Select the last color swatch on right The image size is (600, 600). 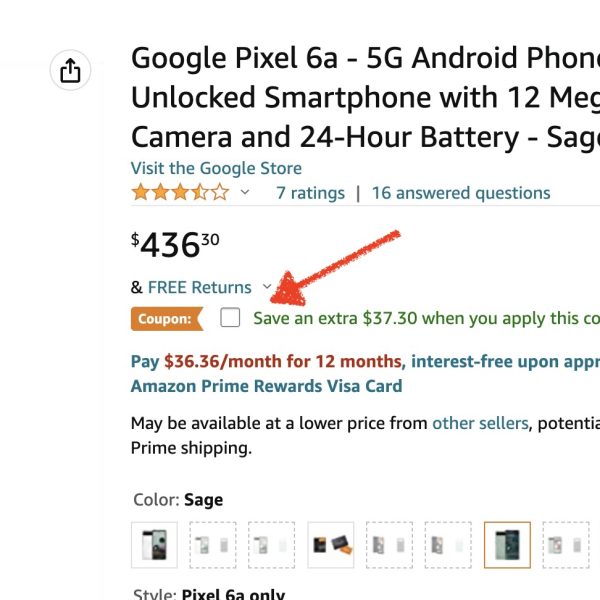click(x=566, y=545)
